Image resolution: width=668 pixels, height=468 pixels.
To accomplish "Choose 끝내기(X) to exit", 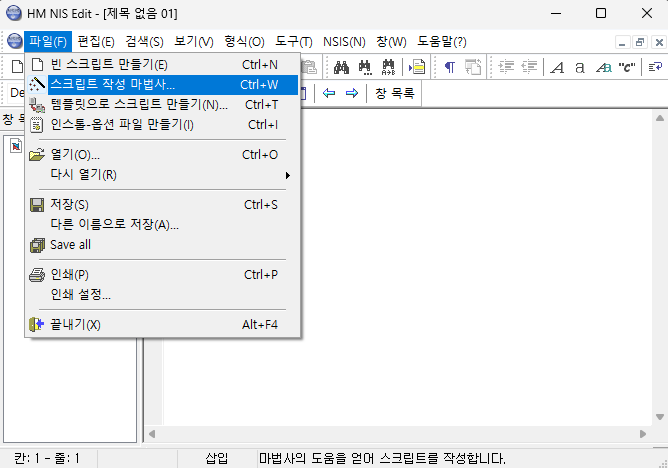I will click(x=163, y=324).
